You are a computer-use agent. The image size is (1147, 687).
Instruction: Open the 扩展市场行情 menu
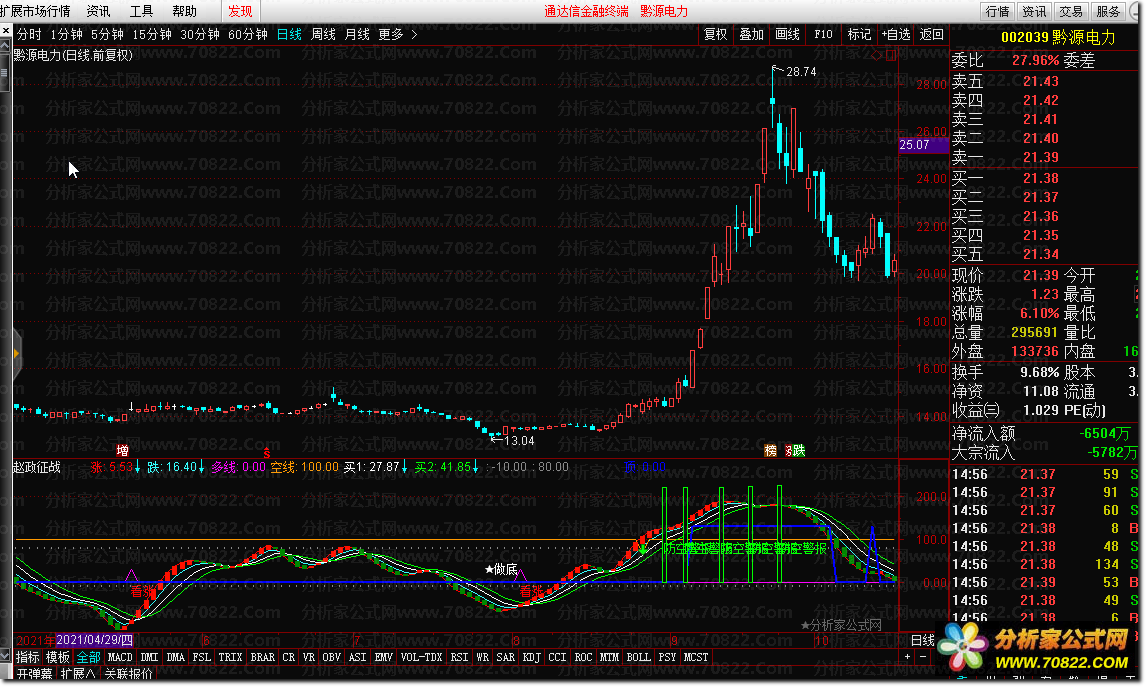tap(36, 11)
